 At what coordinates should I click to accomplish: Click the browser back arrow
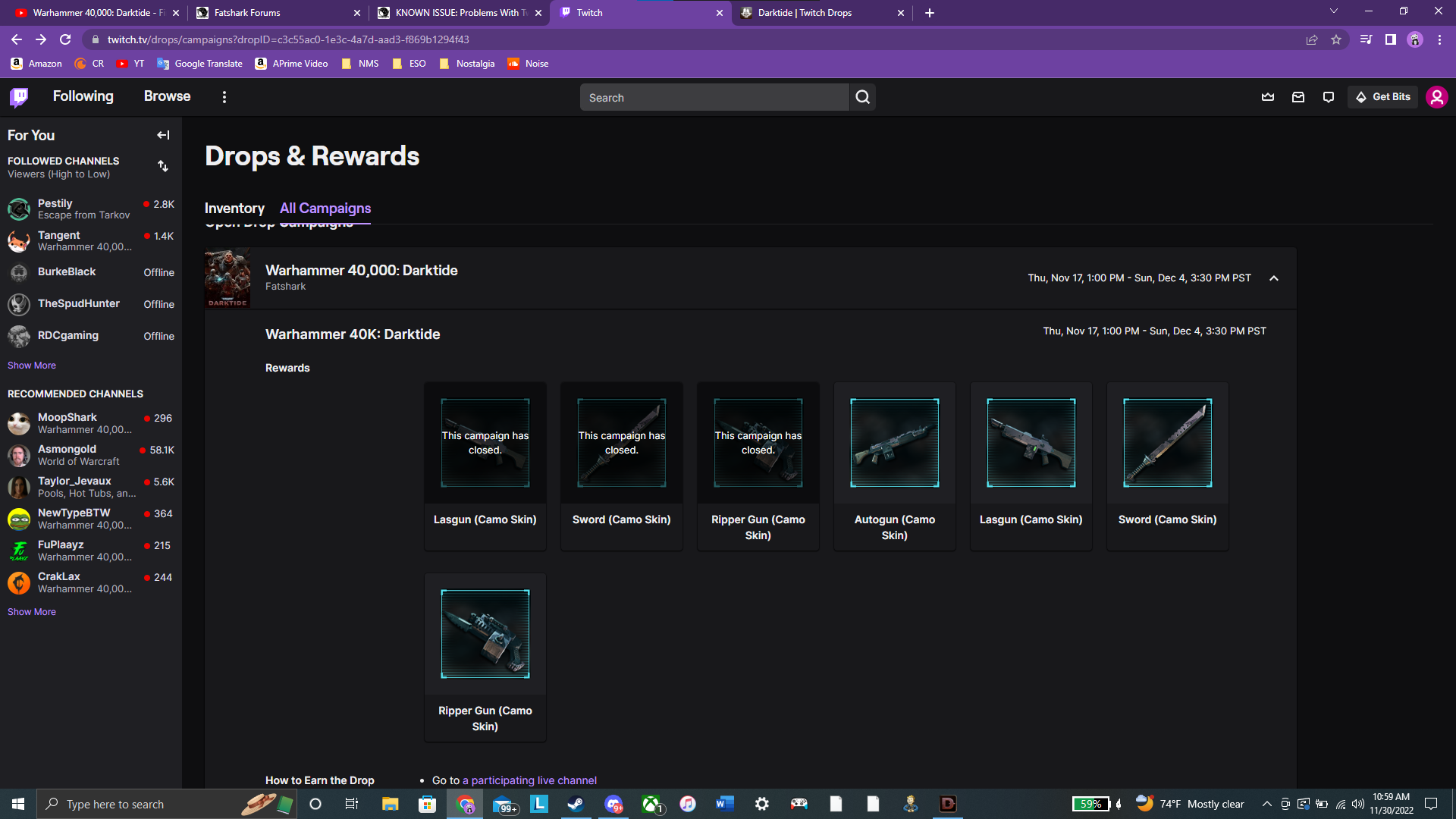pyautogui.click(x=17, y=39)
